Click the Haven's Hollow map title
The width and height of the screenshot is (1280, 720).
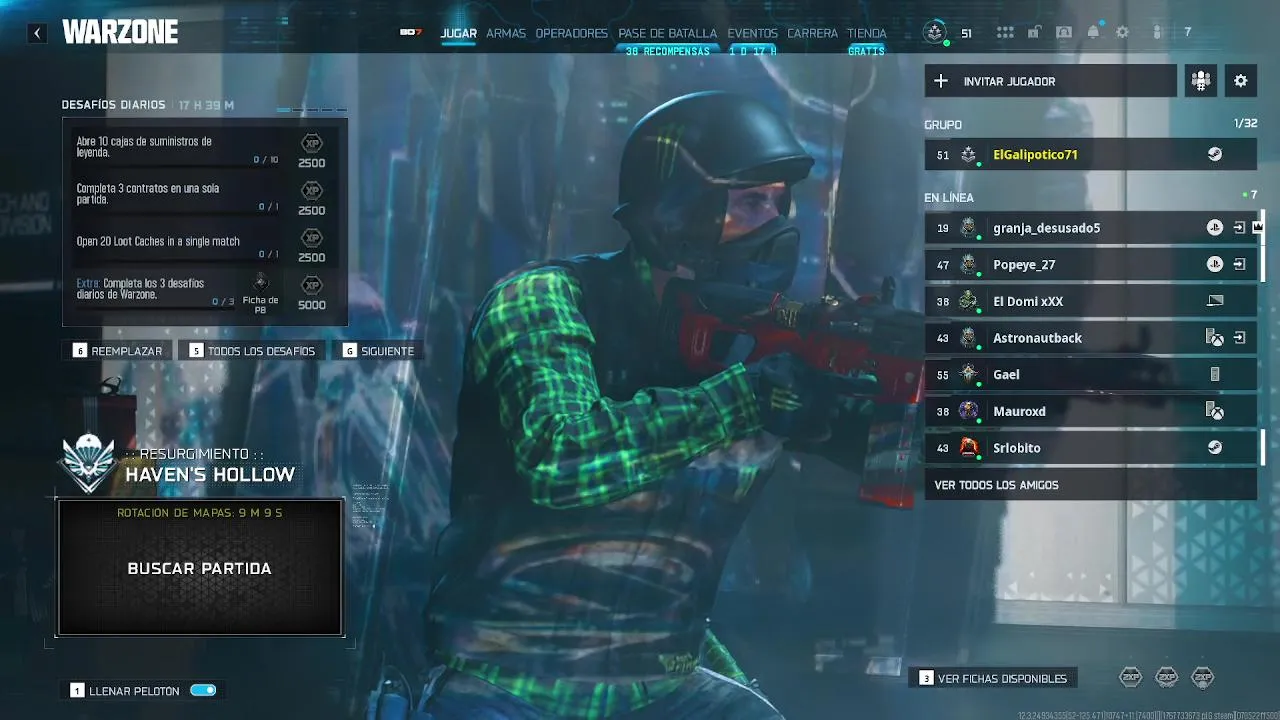click(x=210, y=475)
